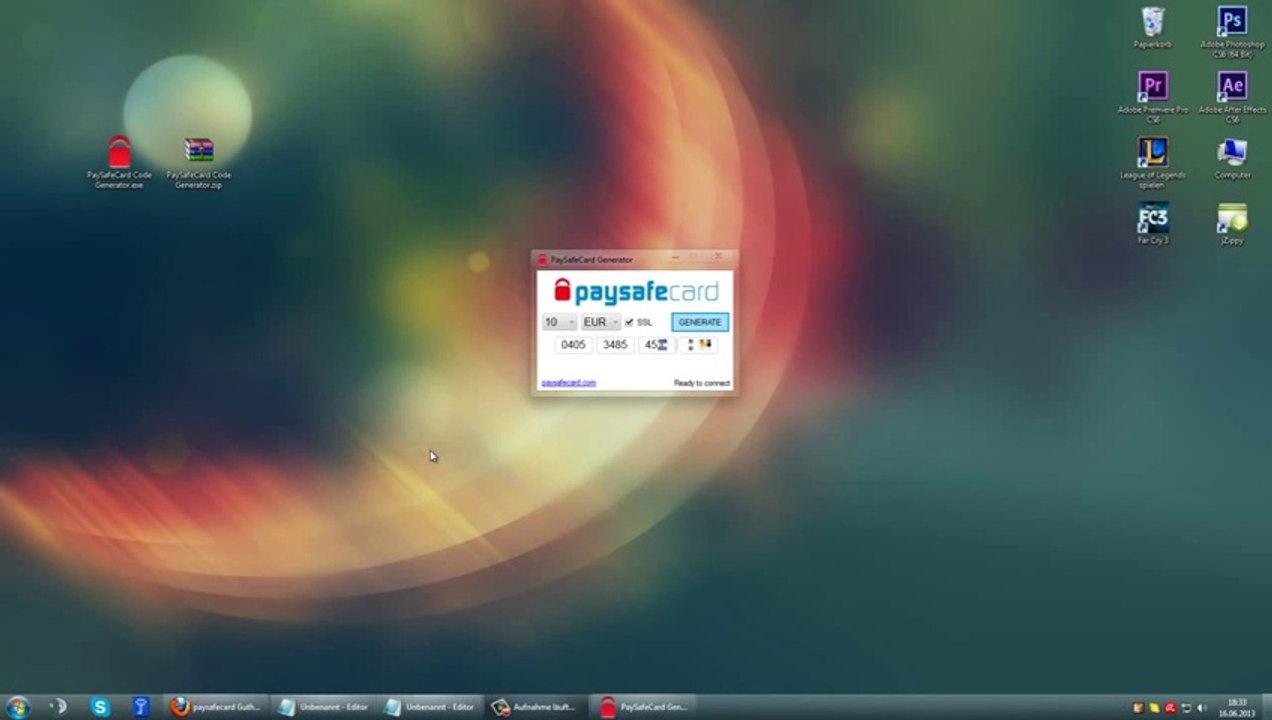Image resolution: width=1272 pixels, height=720 pixels.
Task: Open the Computer desktop icon
Action: [x=1232, y=158]
